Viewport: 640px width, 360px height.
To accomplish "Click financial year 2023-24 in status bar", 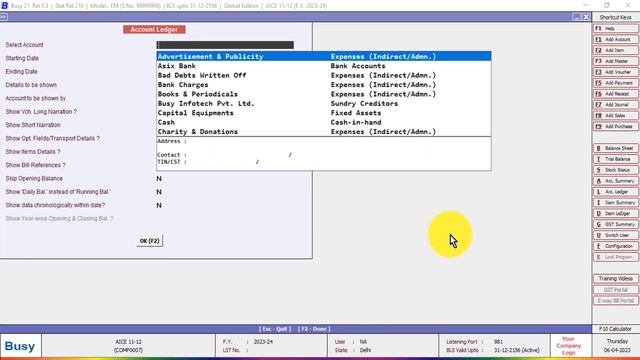I will point(263,342).
